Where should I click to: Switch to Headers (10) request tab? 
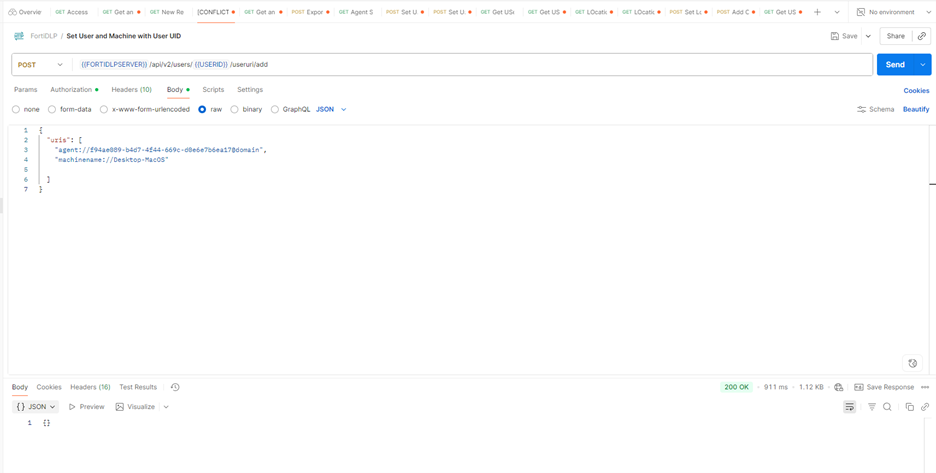[x=131, y=90]
